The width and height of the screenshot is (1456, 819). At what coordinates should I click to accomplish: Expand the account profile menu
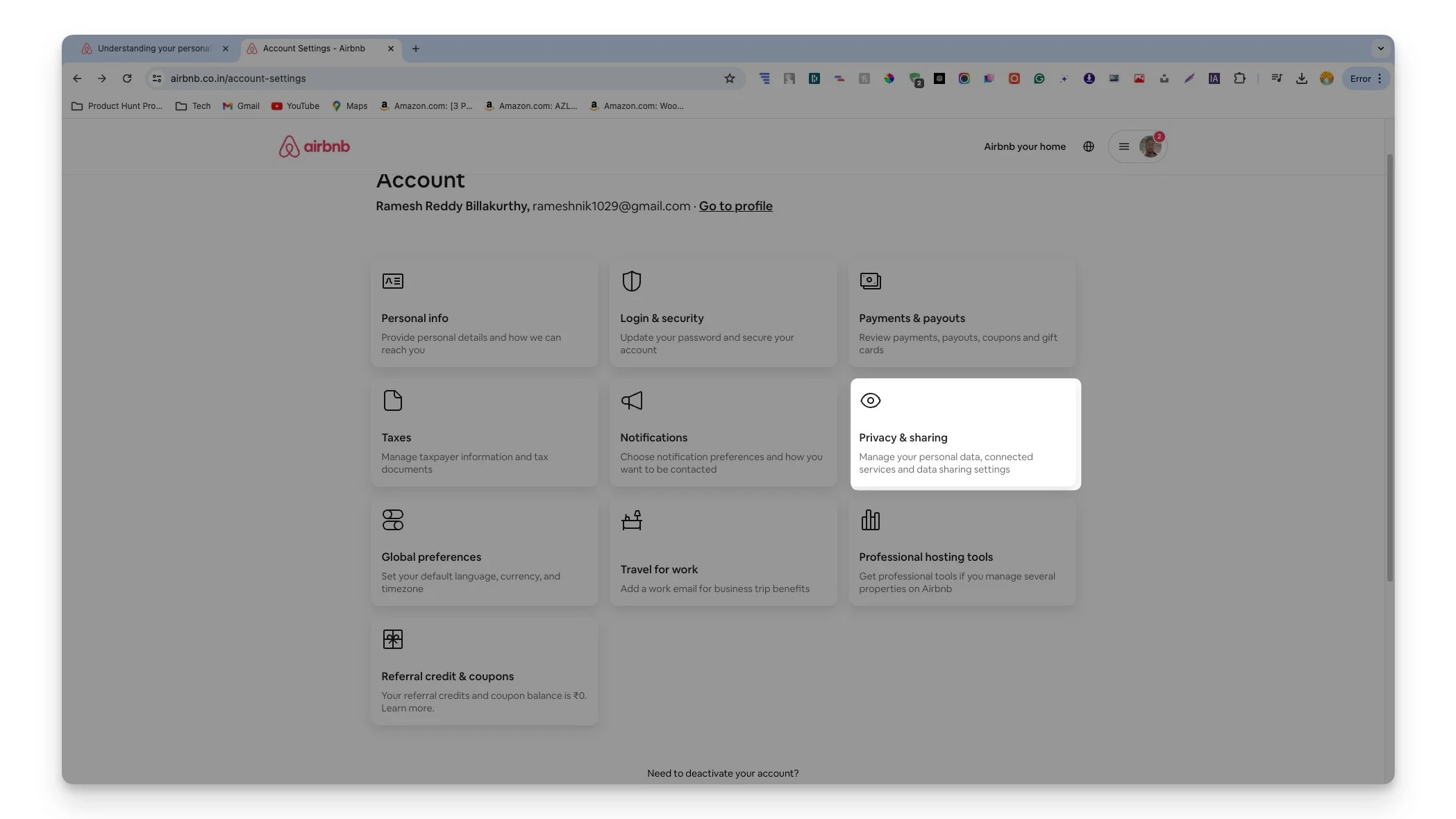click(1138, 146)
